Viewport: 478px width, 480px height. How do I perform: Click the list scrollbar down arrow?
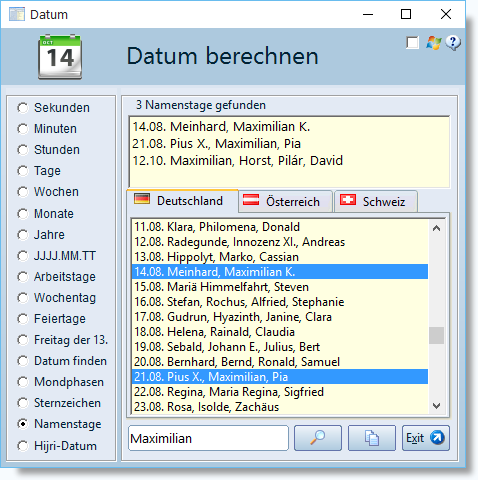point(436,406)
